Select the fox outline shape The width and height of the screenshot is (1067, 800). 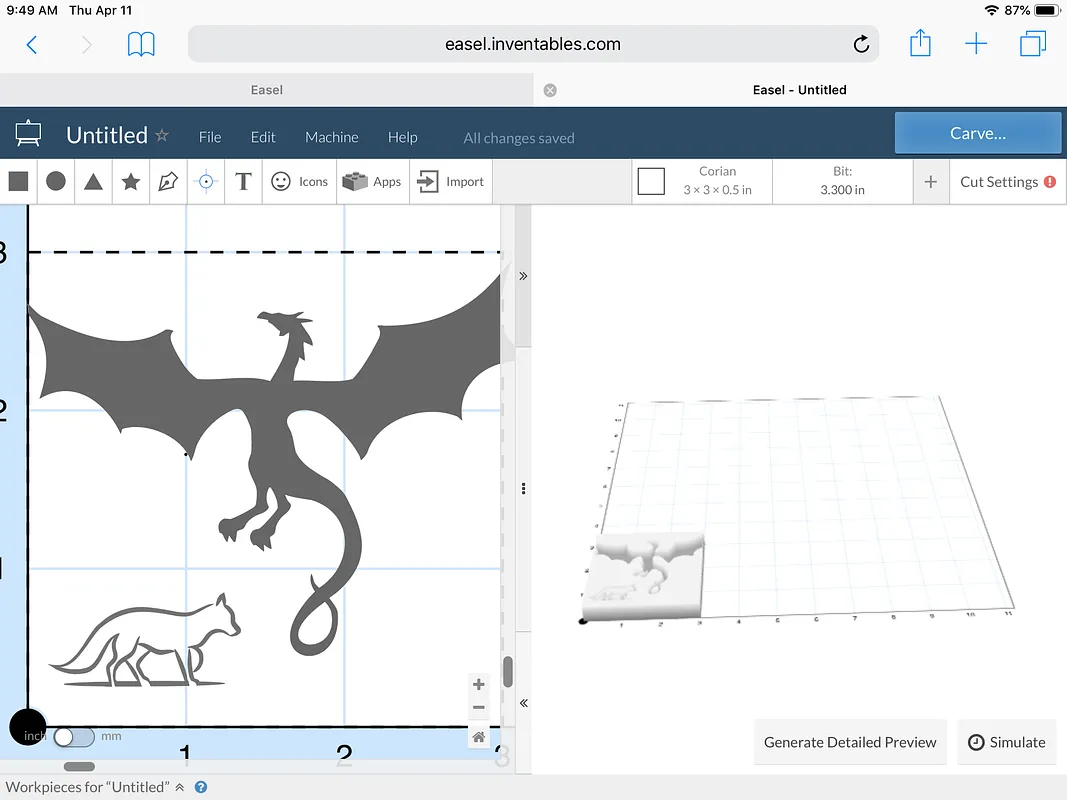[145, 639]
